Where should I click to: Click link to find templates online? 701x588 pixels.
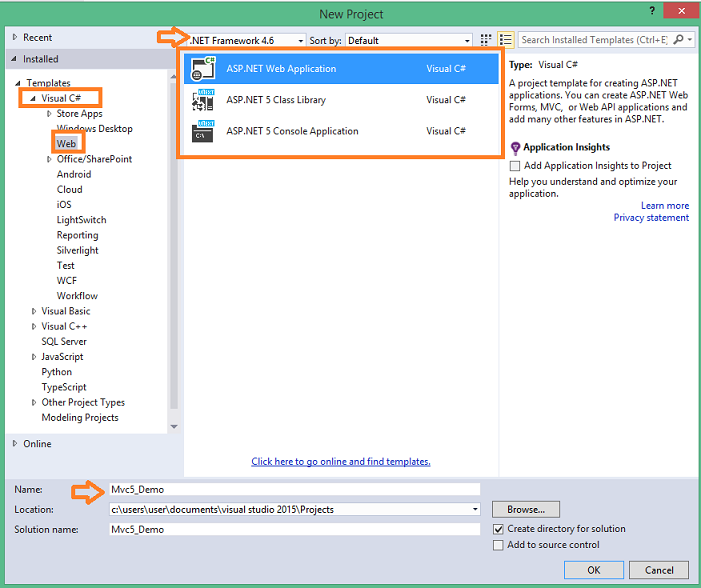[341, 461]
